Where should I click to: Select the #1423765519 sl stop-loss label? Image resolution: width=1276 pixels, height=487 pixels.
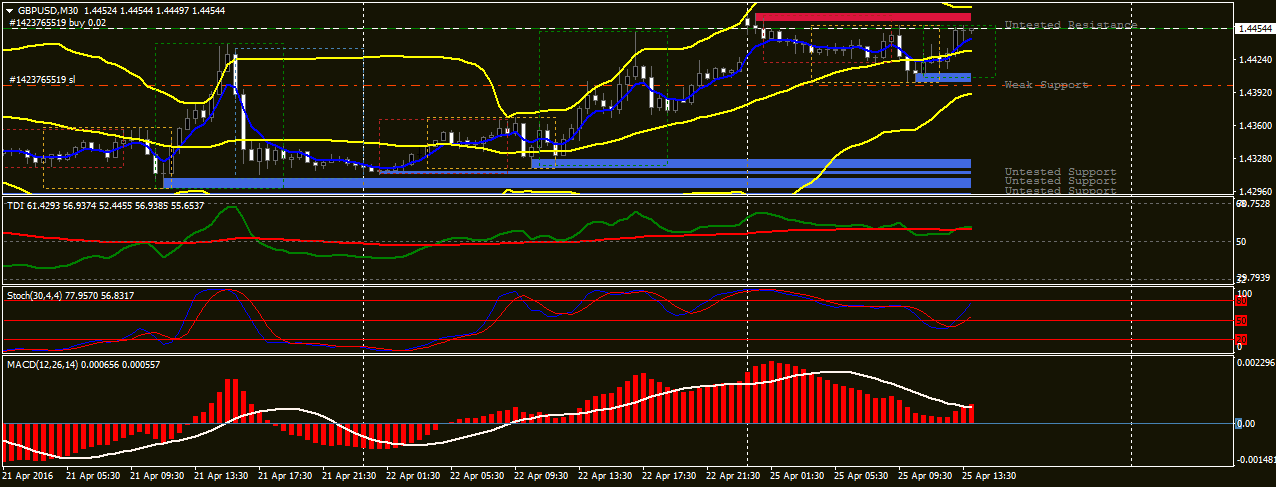coord(42,79)
